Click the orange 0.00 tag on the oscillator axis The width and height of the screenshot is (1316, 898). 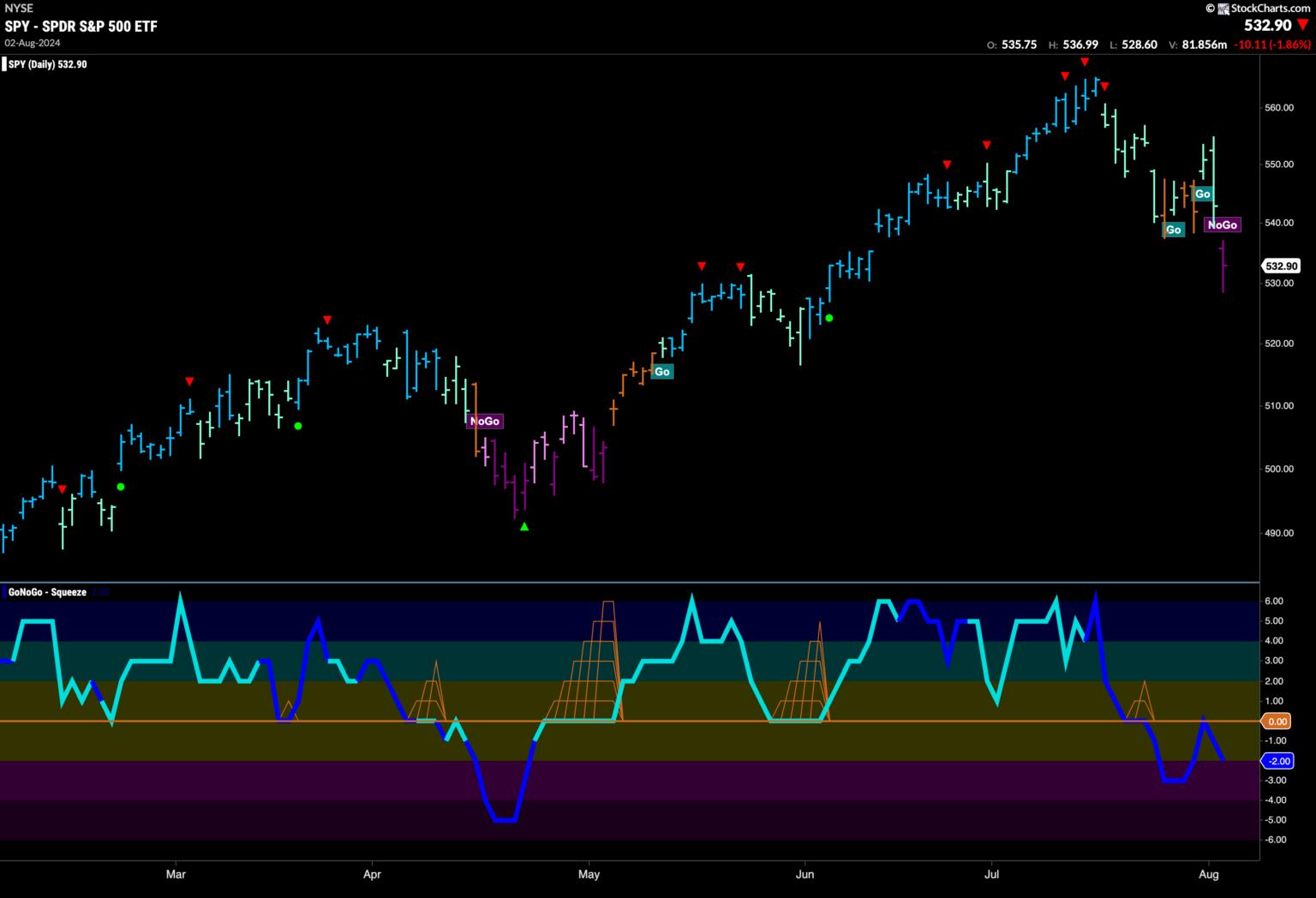click(x=1277, y=721)
